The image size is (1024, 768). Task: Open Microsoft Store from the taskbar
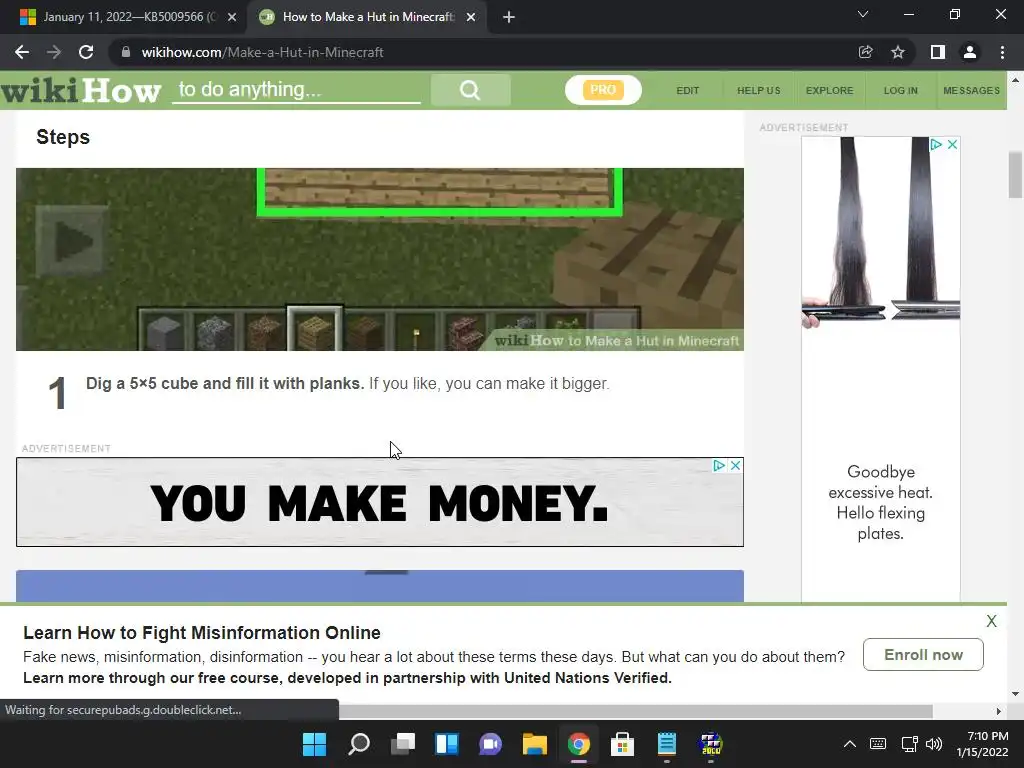622,744
